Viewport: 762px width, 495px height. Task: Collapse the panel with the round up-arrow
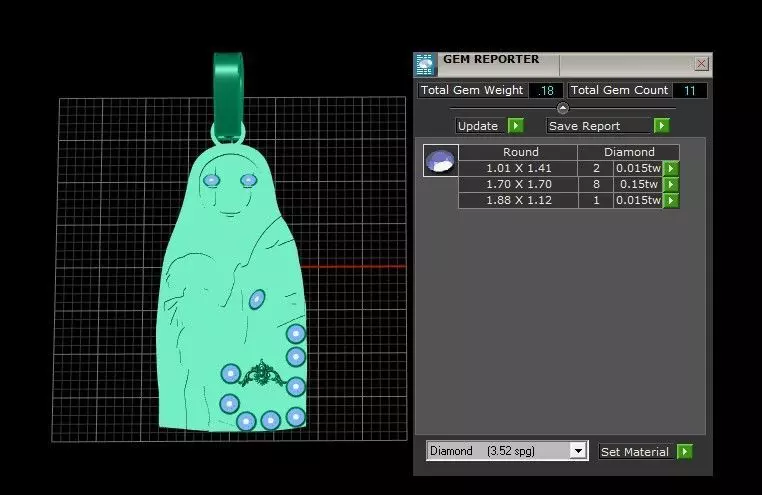tap(562, 108)
